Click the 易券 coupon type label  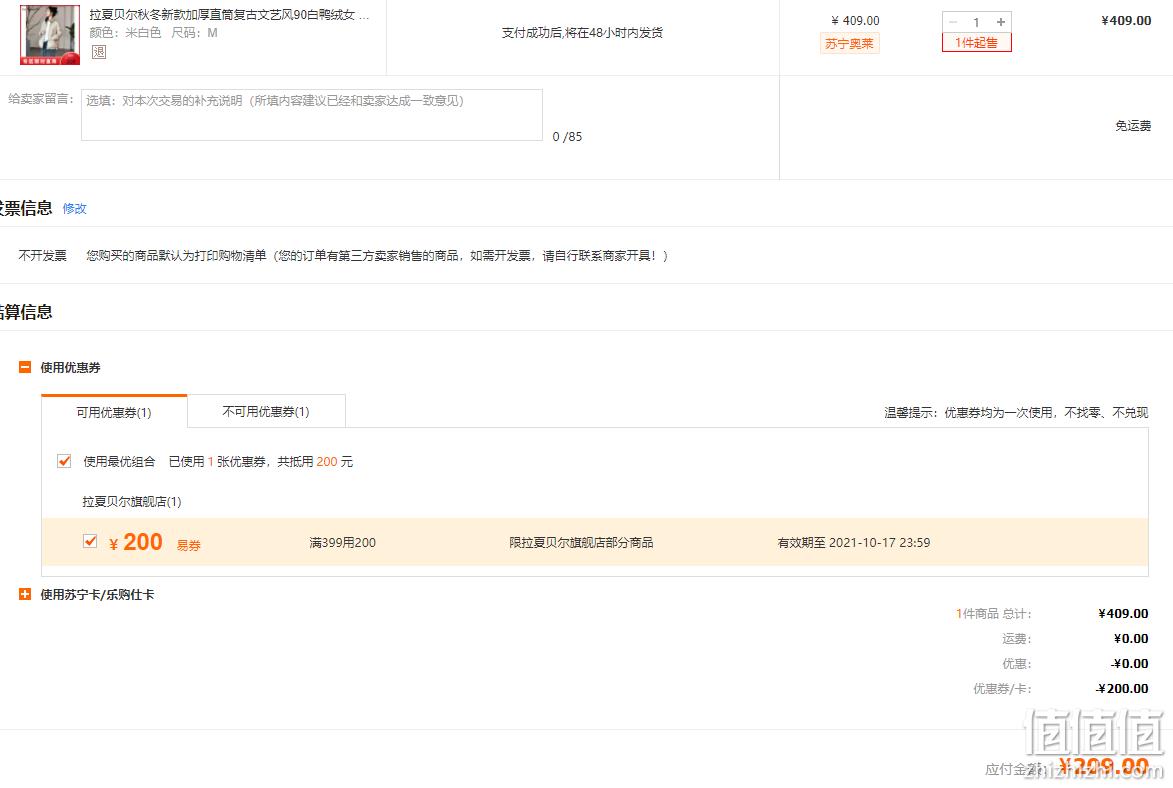coord(189,546)
